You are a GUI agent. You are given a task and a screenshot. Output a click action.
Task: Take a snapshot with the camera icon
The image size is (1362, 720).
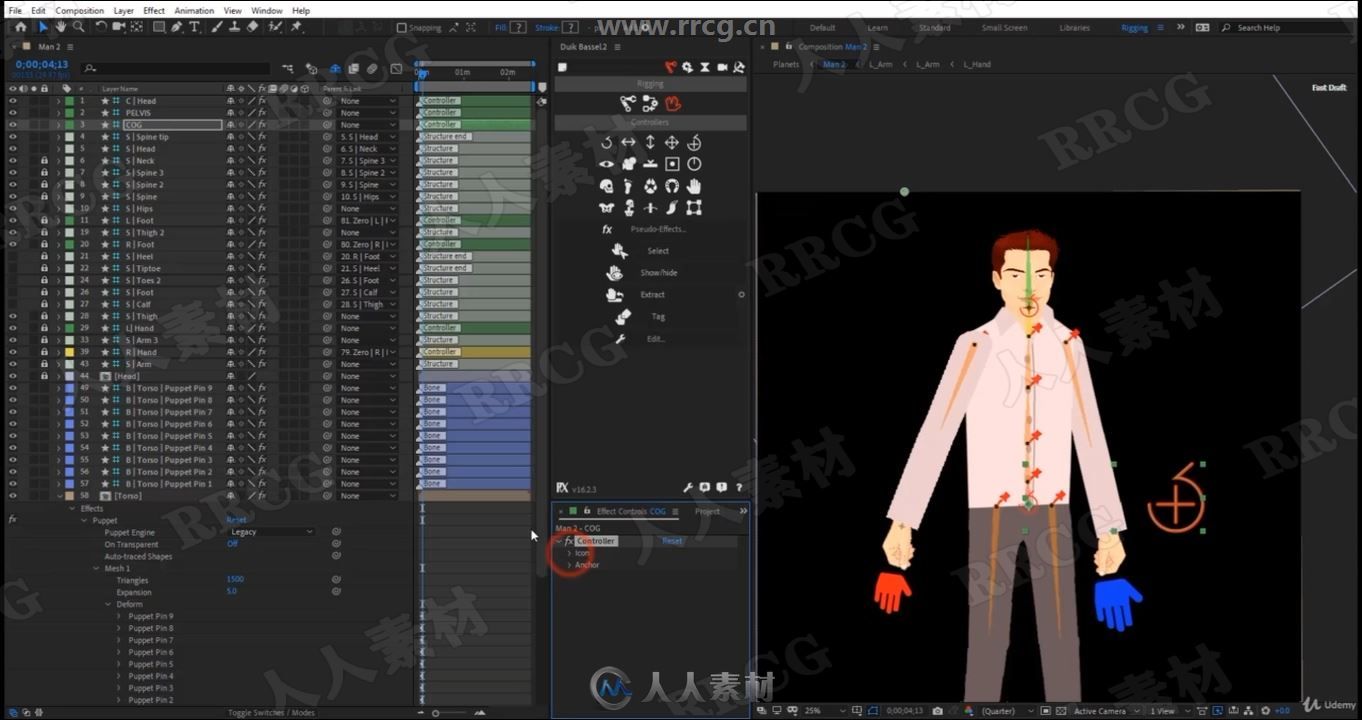937,711
